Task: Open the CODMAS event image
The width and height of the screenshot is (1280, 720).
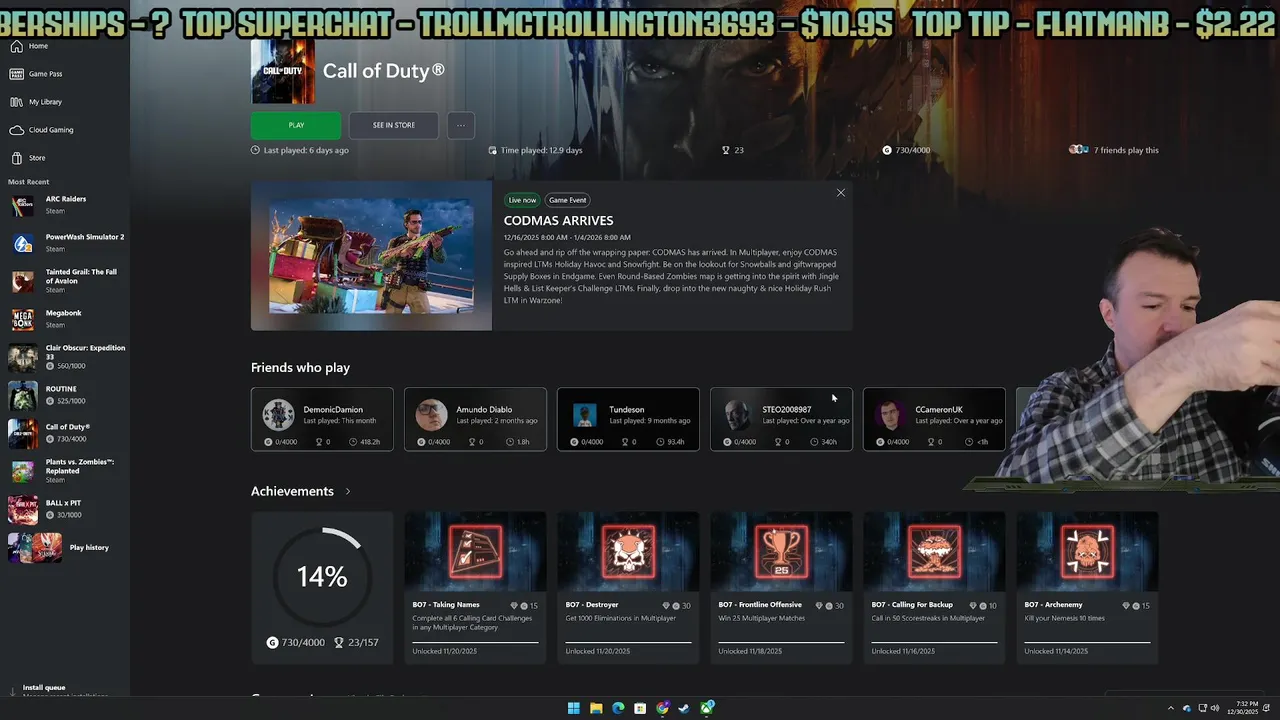Action: pos(371,256)
